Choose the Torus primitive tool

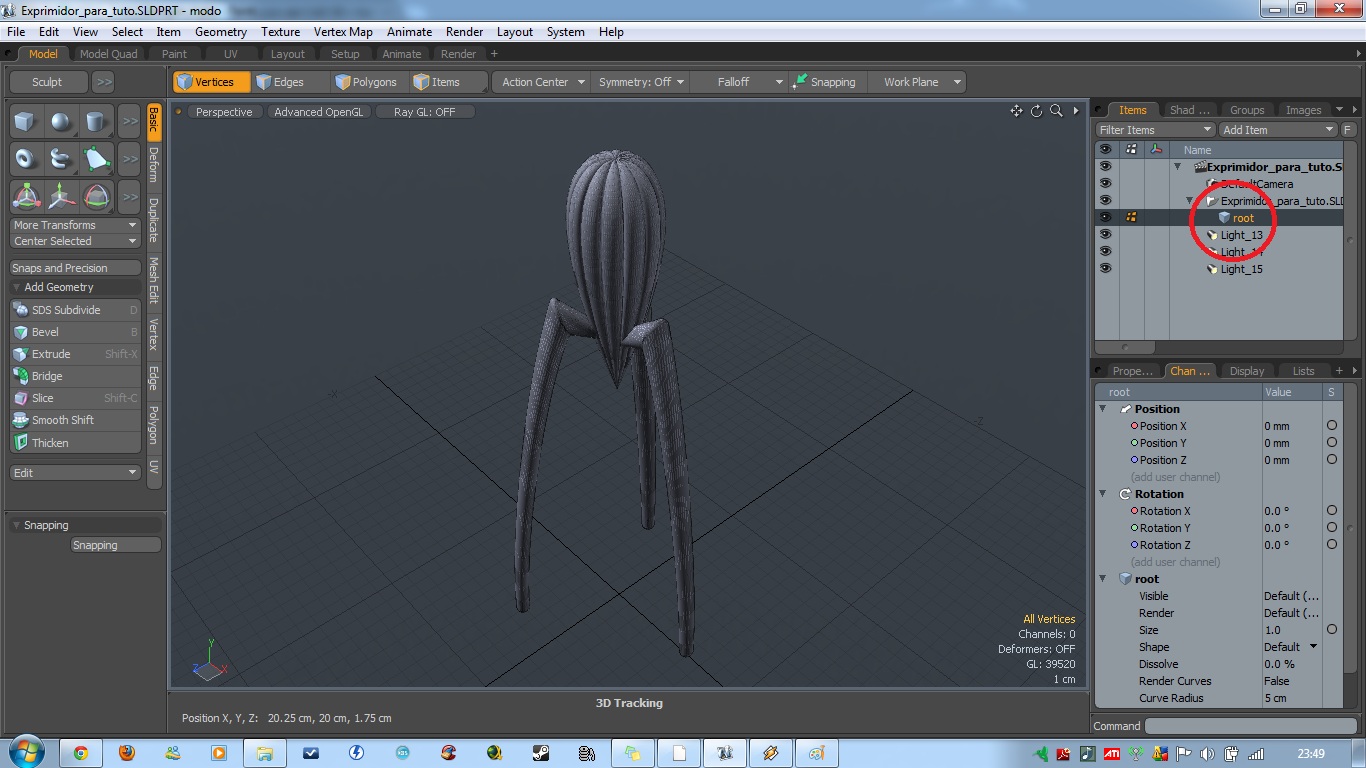pyautogui.click(x=26, y=159)
